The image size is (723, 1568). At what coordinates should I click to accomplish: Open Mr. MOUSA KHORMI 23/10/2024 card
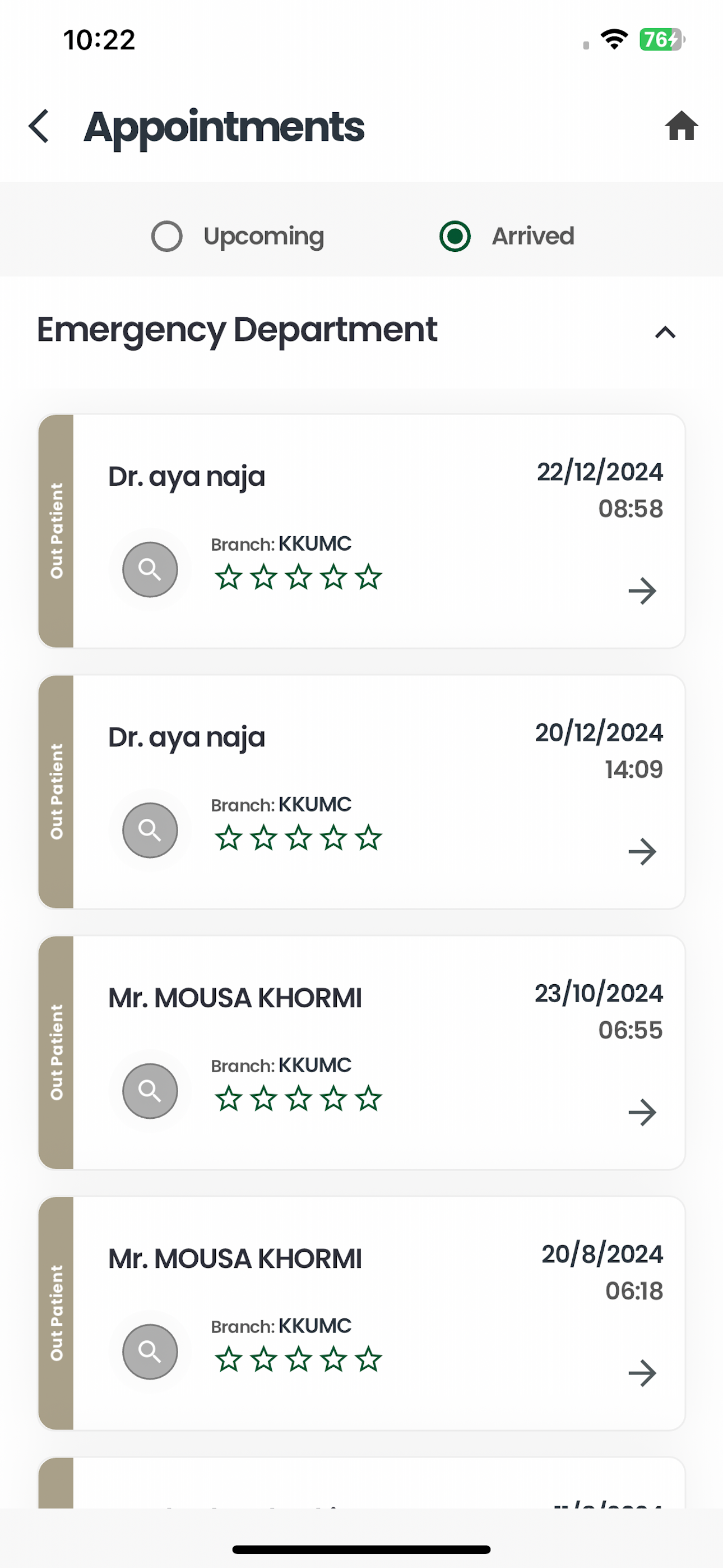[x=361, y=1052]
